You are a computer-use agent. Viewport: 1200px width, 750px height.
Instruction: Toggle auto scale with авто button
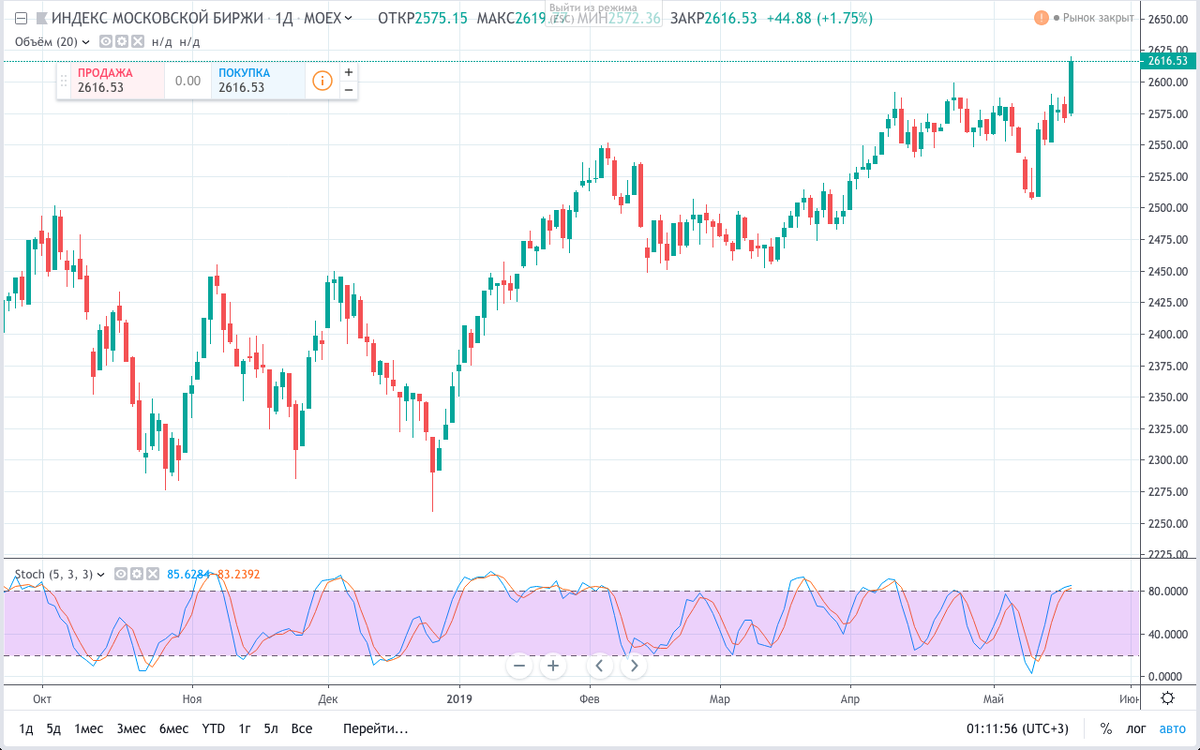(x=1172, y=728)
